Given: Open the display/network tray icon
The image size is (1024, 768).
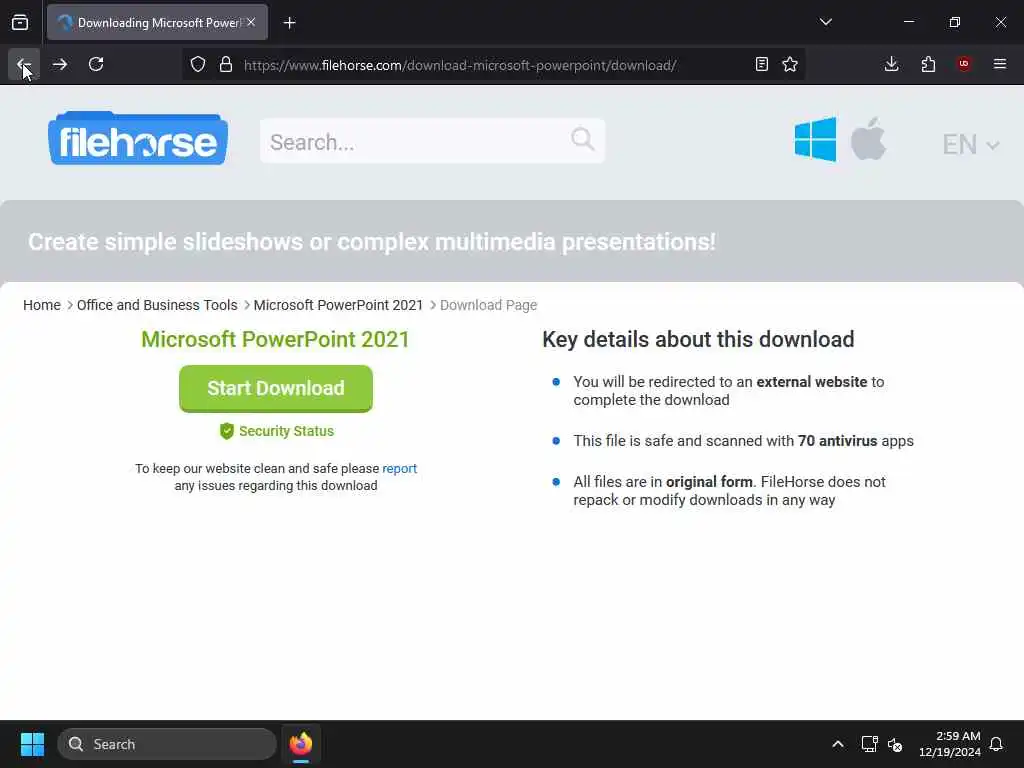Looking at the screenshot, I should point(869,744).
